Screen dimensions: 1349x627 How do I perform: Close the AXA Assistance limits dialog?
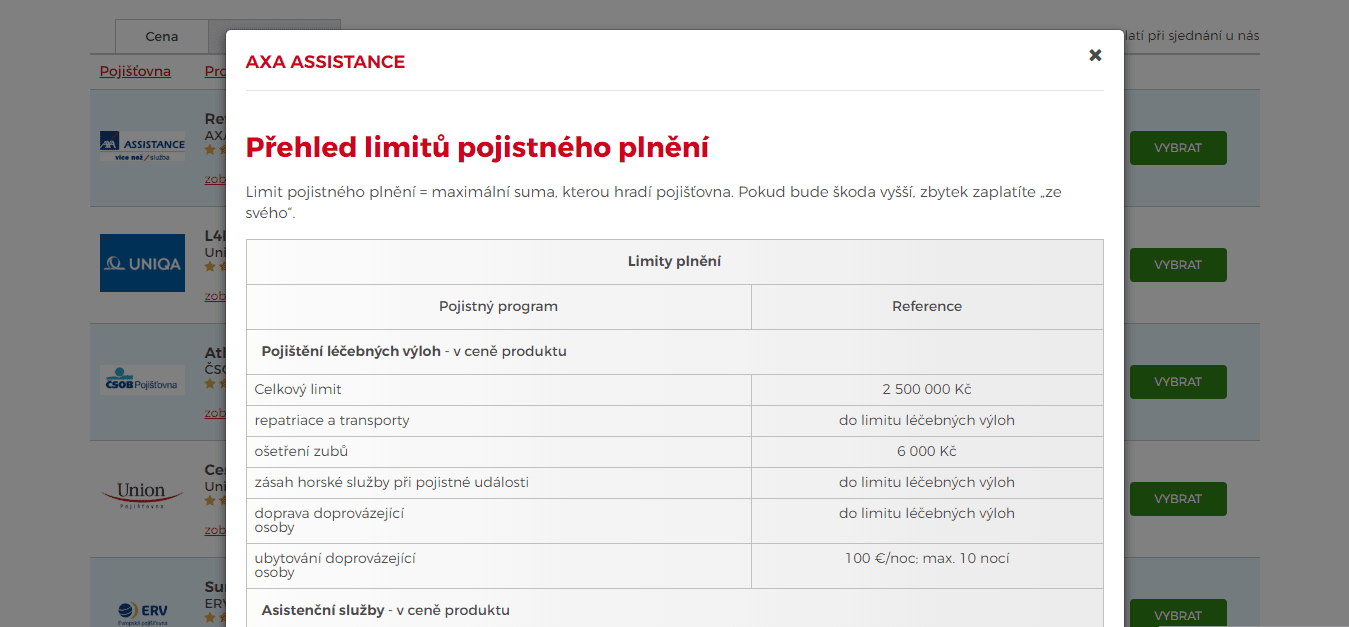coord(1095,56)
